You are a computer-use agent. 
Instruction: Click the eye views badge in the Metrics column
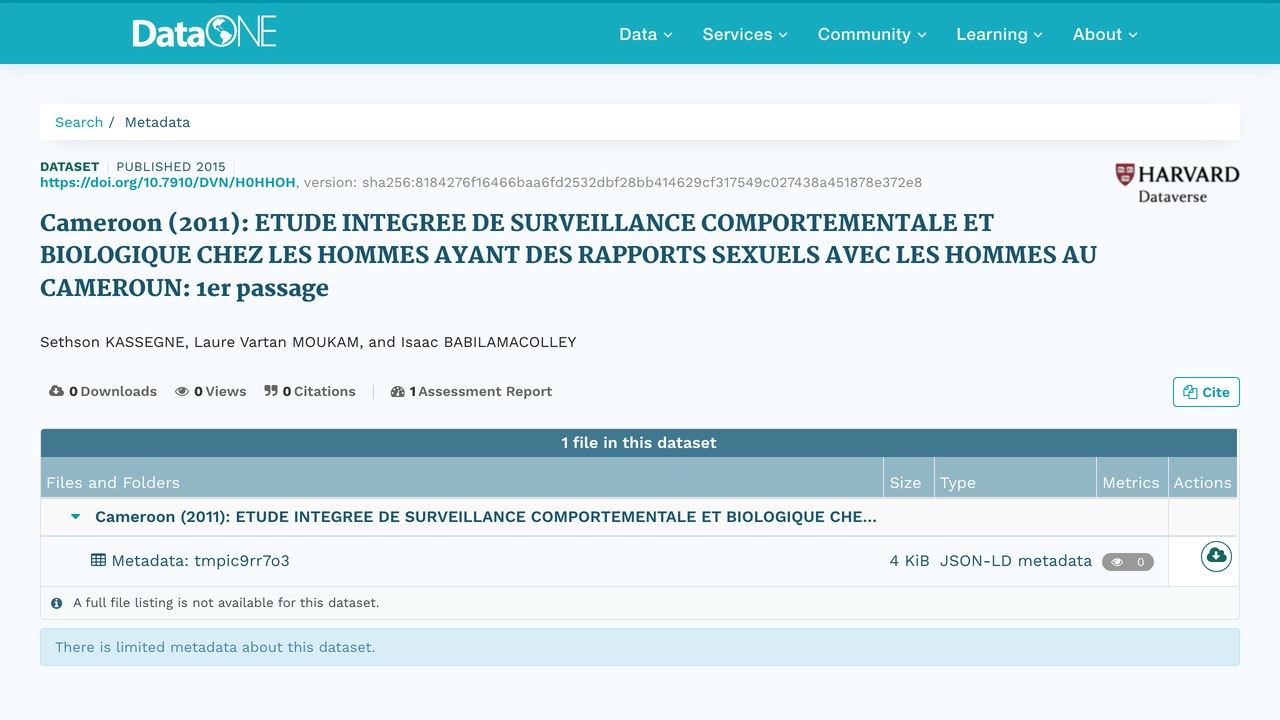(x=1127, y=562)
